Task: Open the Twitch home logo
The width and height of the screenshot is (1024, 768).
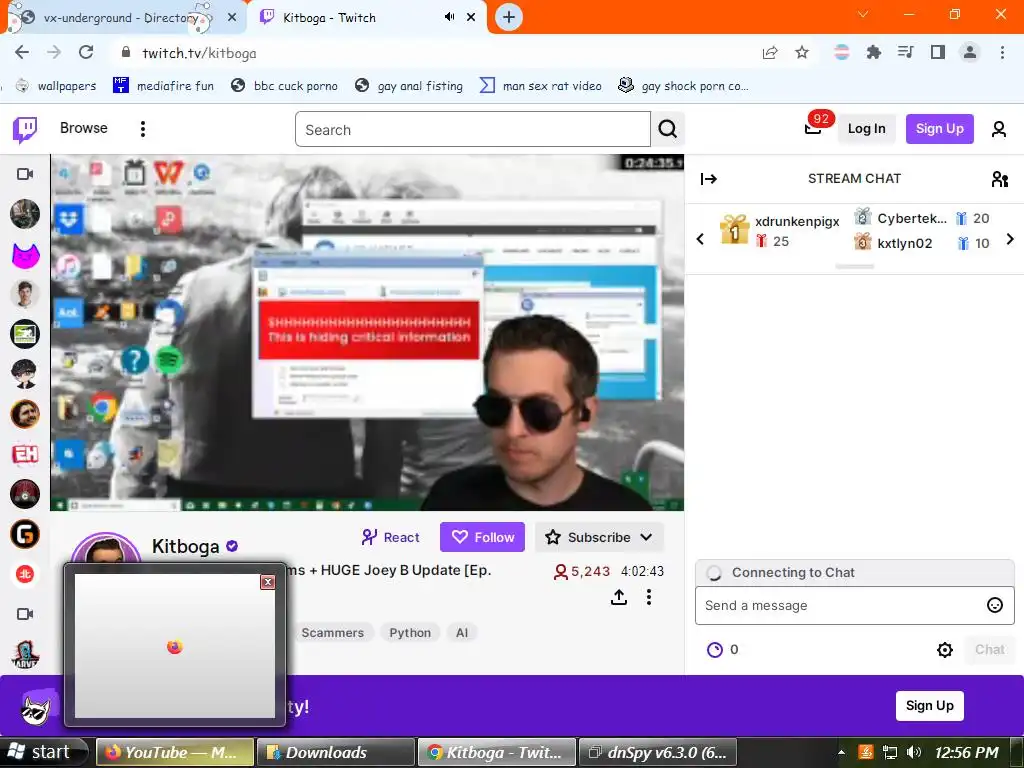Action: tap(25, 129)
